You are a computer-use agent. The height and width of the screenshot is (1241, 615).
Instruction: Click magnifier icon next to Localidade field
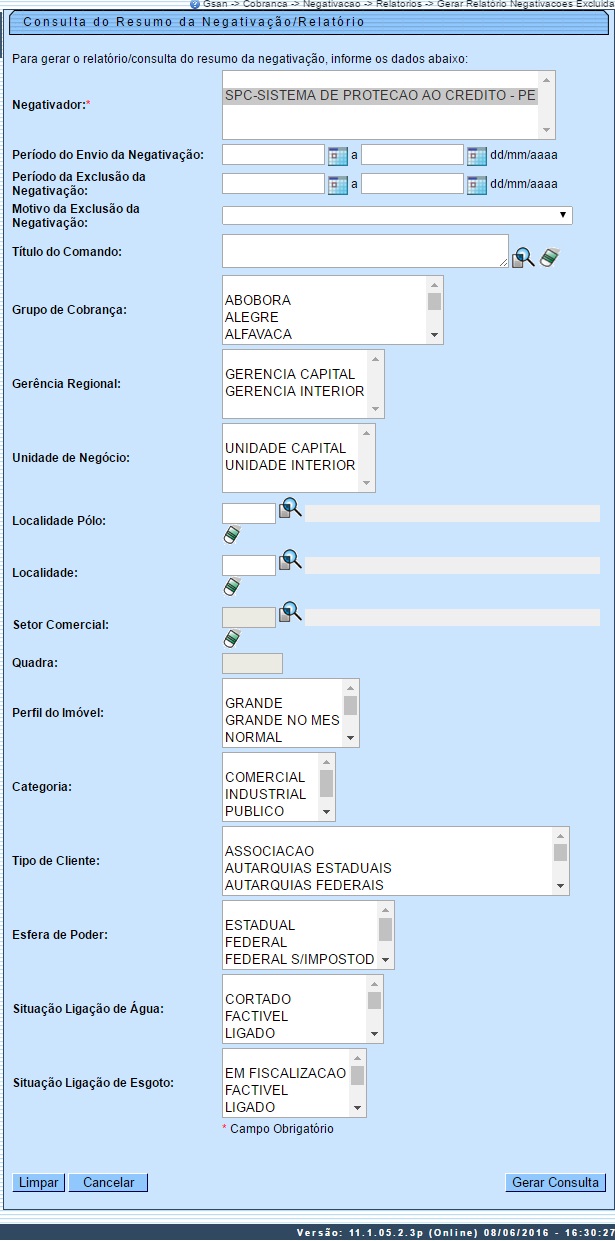tap(290, 560)
